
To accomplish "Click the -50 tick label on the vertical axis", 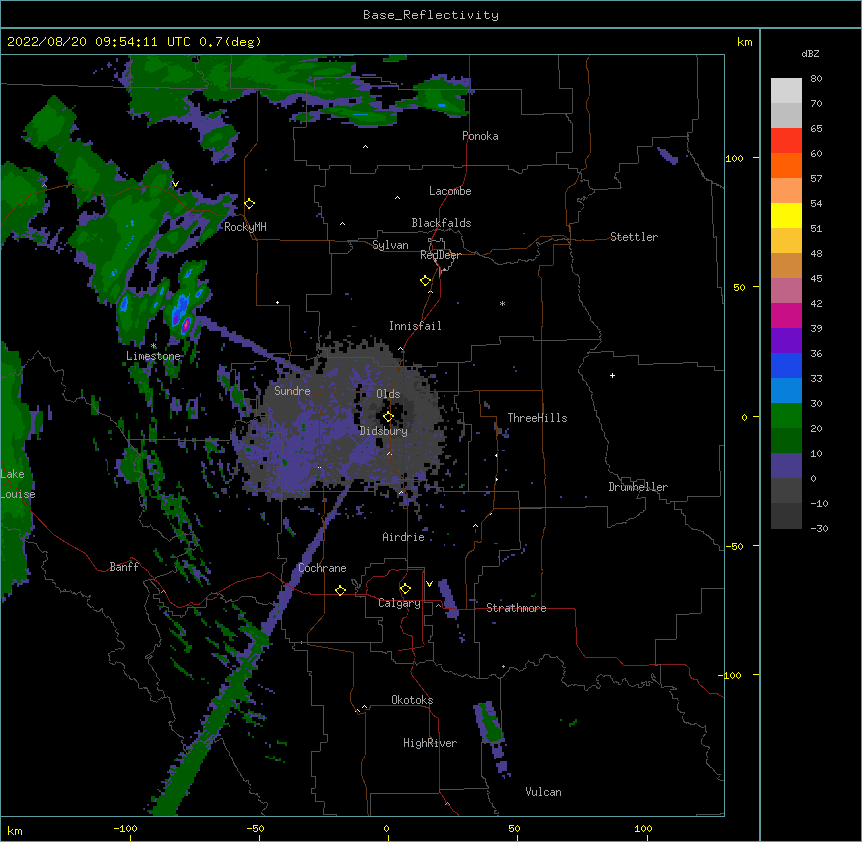I will tap(734, 546).
